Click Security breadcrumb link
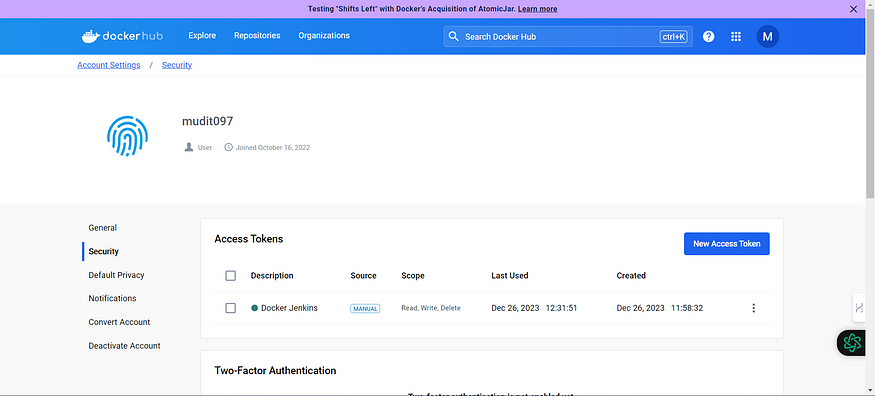Viewport: 875px width, 396px height. tap(177, 65)
